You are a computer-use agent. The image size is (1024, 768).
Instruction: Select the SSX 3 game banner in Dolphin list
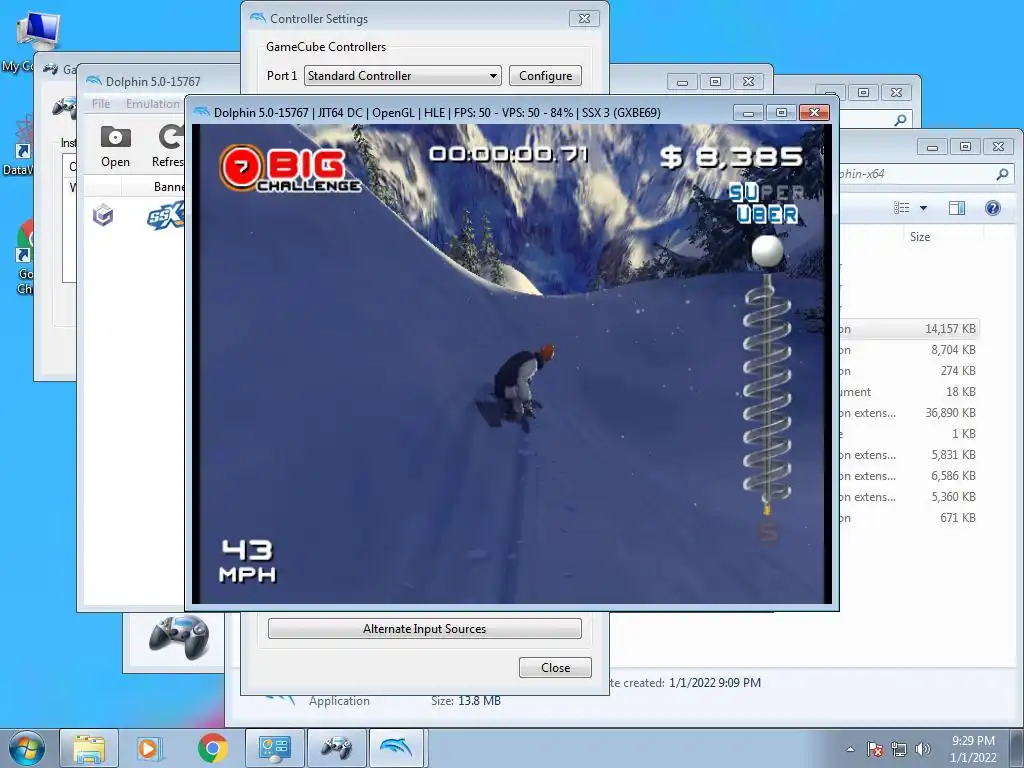coord(166,215)
